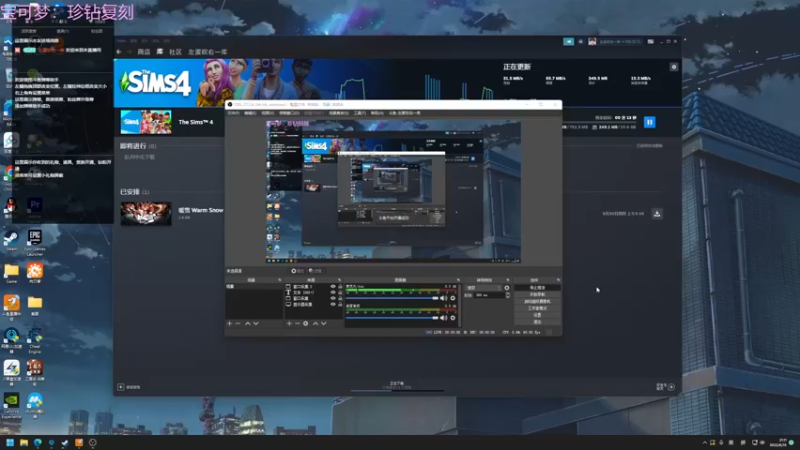Open File Explorer from taskbar
The image size is (800, 450).
24,443
